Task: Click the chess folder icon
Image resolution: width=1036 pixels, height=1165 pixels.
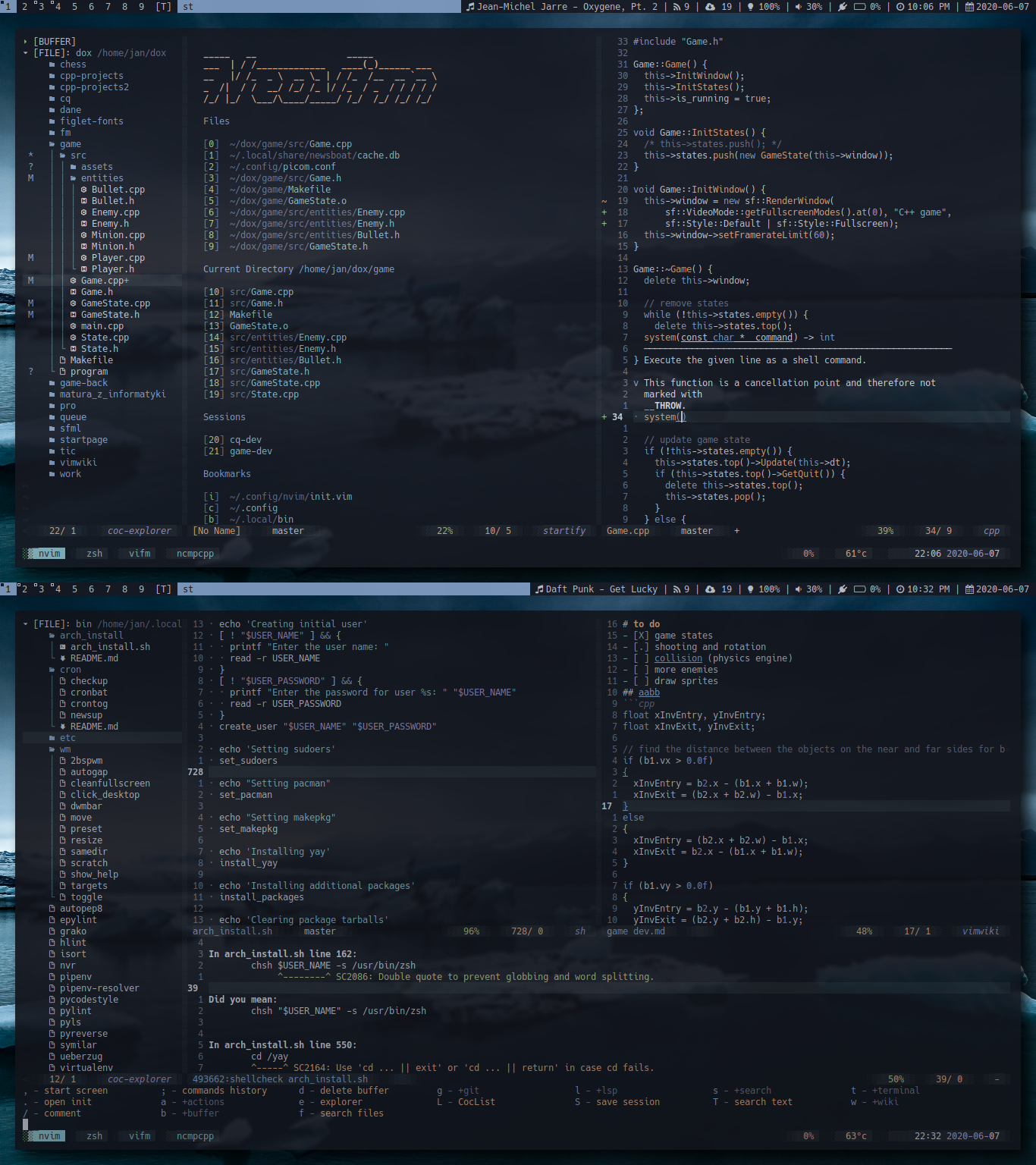Action: [x=52, y=64]
